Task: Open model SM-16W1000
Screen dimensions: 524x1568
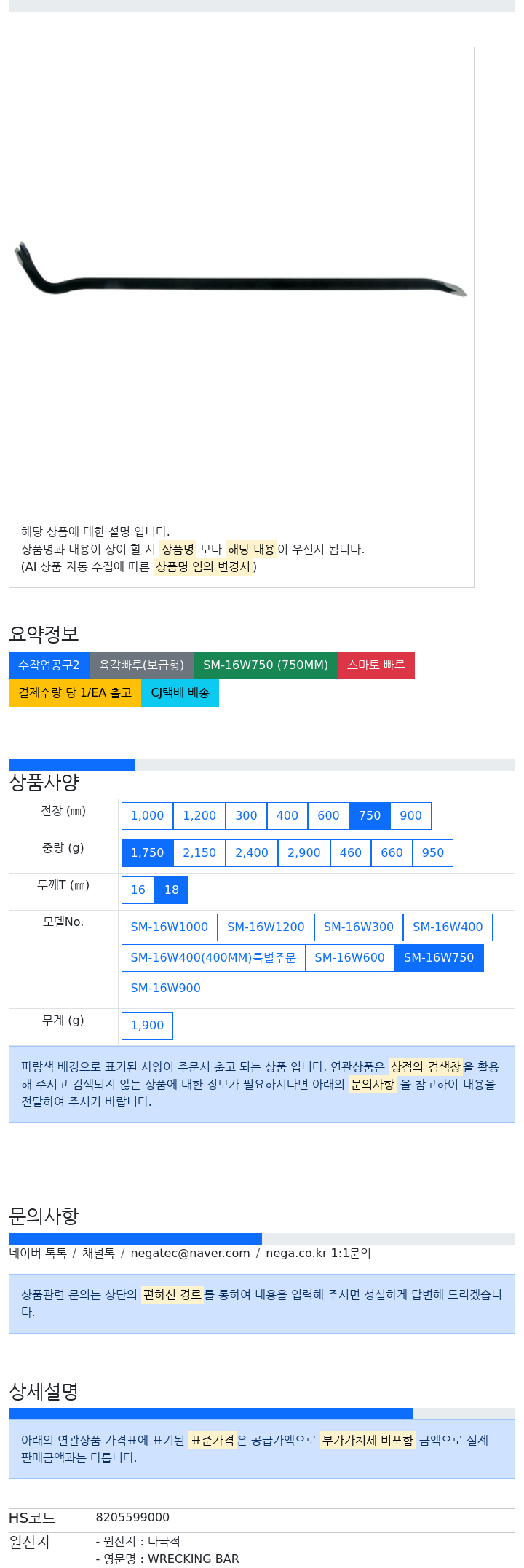Action: 169,927
